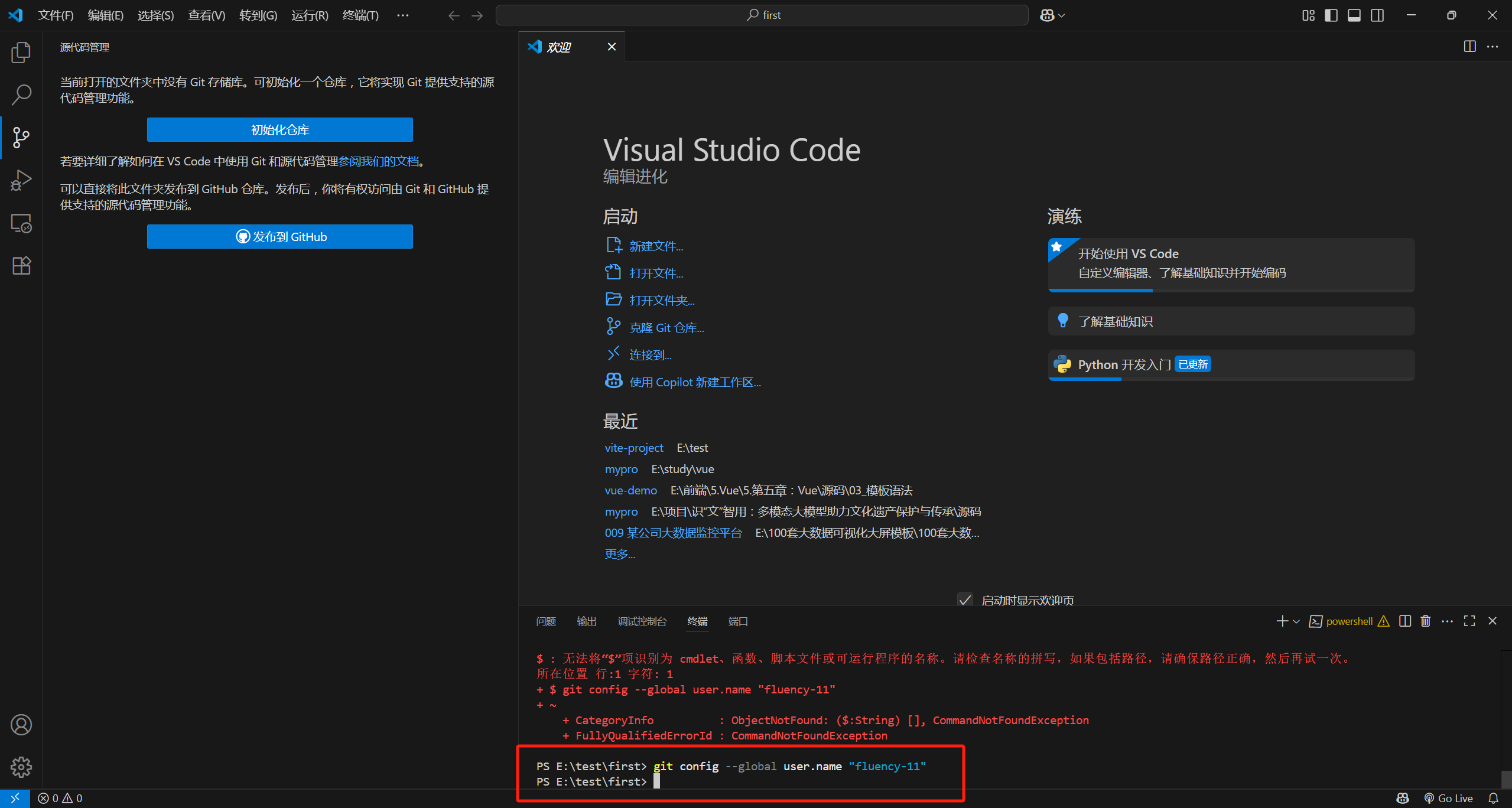1512x808 pixels.
Task: Open the Explorer sidebar icon
Action: point(21,52)
